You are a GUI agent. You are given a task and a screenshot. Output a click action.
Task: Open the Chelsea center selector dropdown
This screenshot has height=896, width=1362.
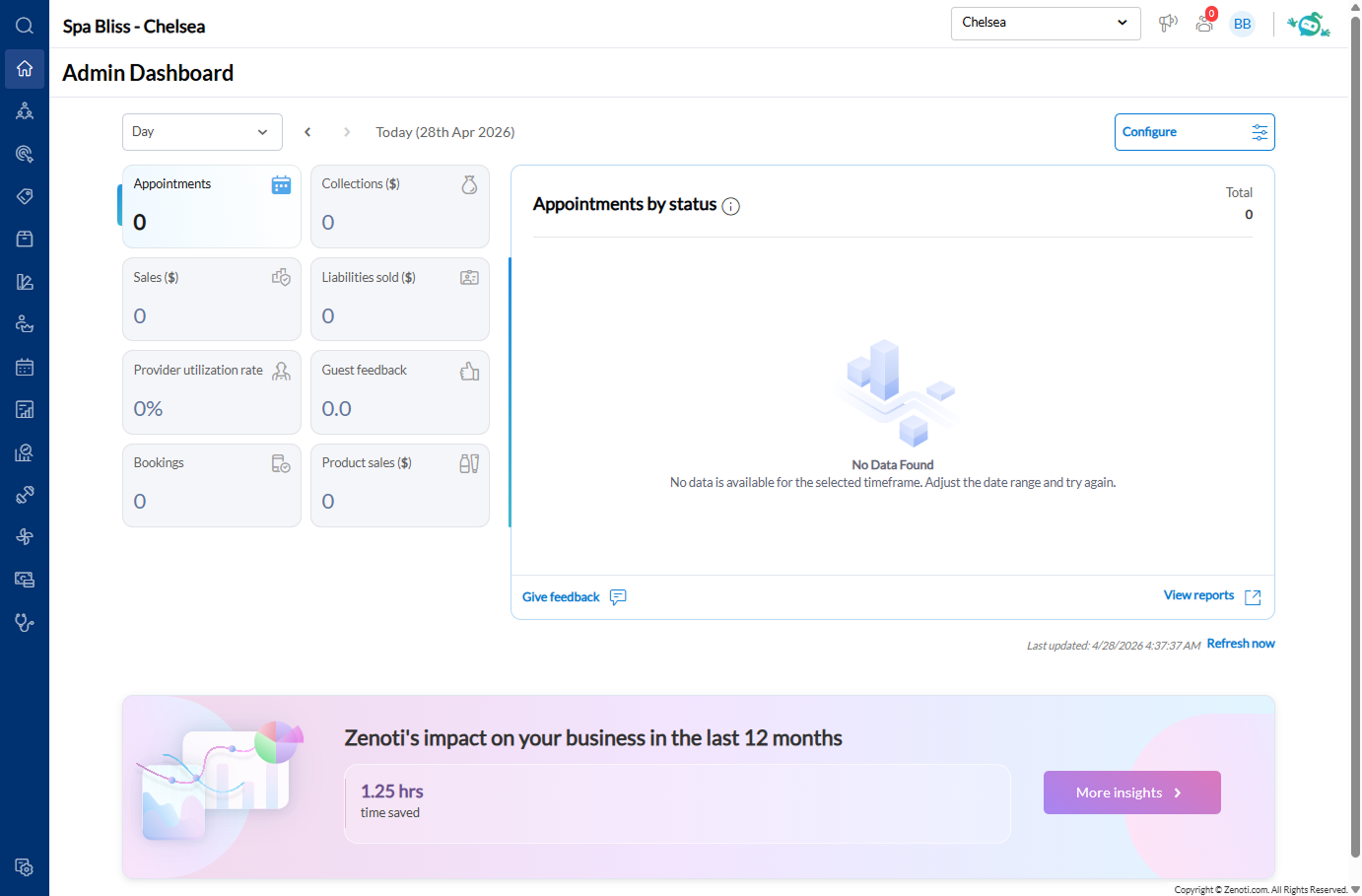(1045, 23)
